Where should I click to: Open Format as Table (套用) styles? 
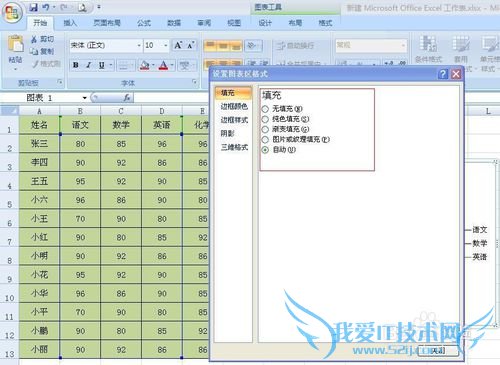[x=461, y=49]
